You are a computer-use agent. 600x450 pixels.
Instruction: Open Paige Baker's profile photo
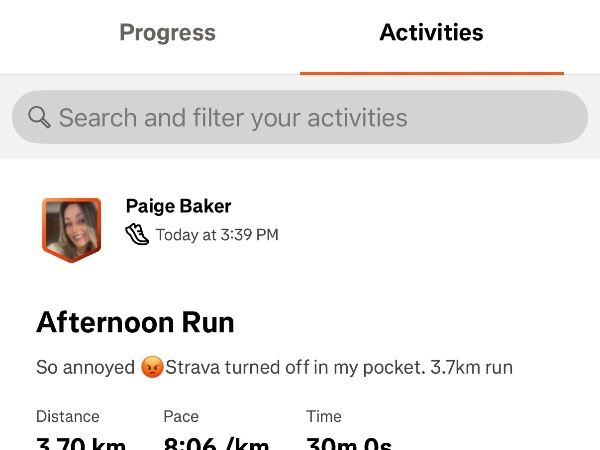71,227
